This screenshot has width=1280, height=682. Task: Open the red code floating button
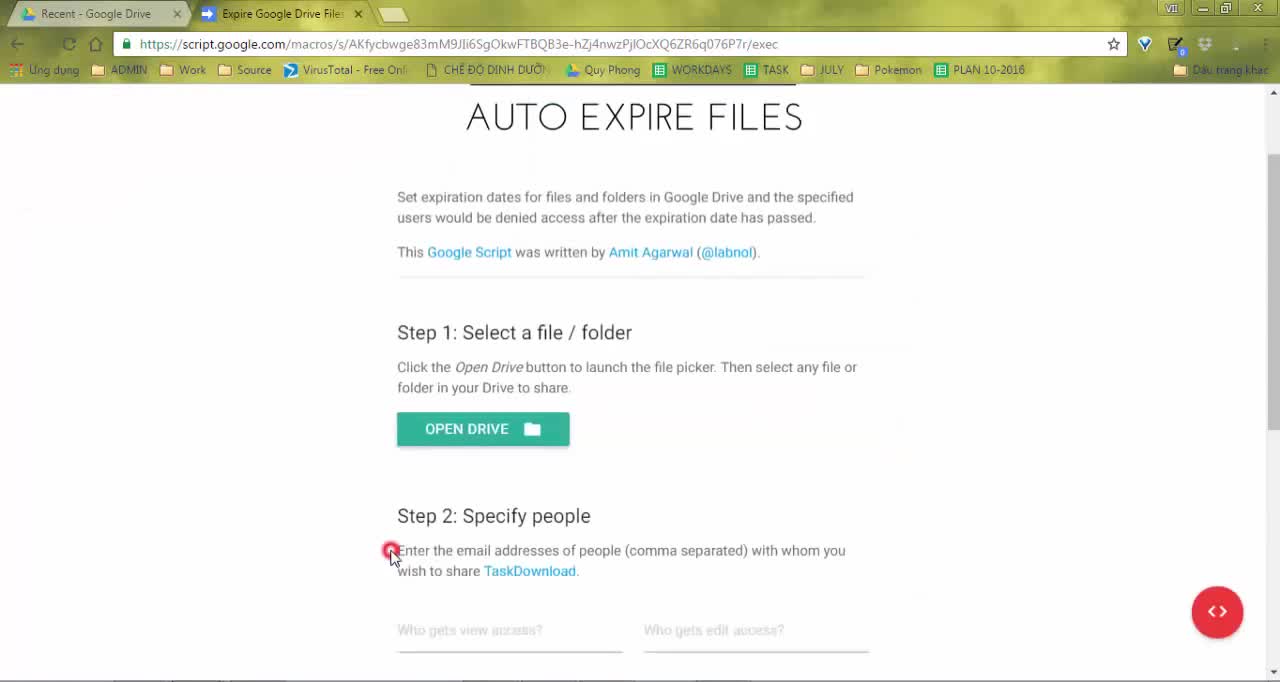[1217, 612]
